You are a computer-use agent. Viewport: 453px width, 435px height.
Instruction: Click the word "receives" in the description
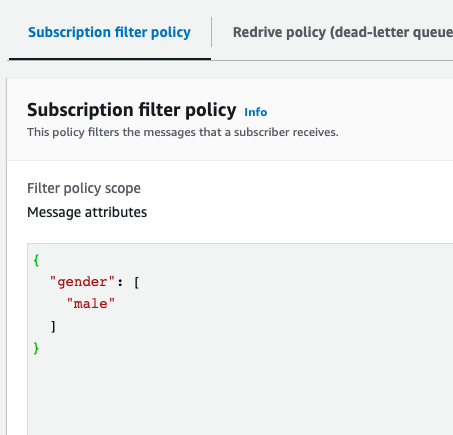(x=311, y=132)
